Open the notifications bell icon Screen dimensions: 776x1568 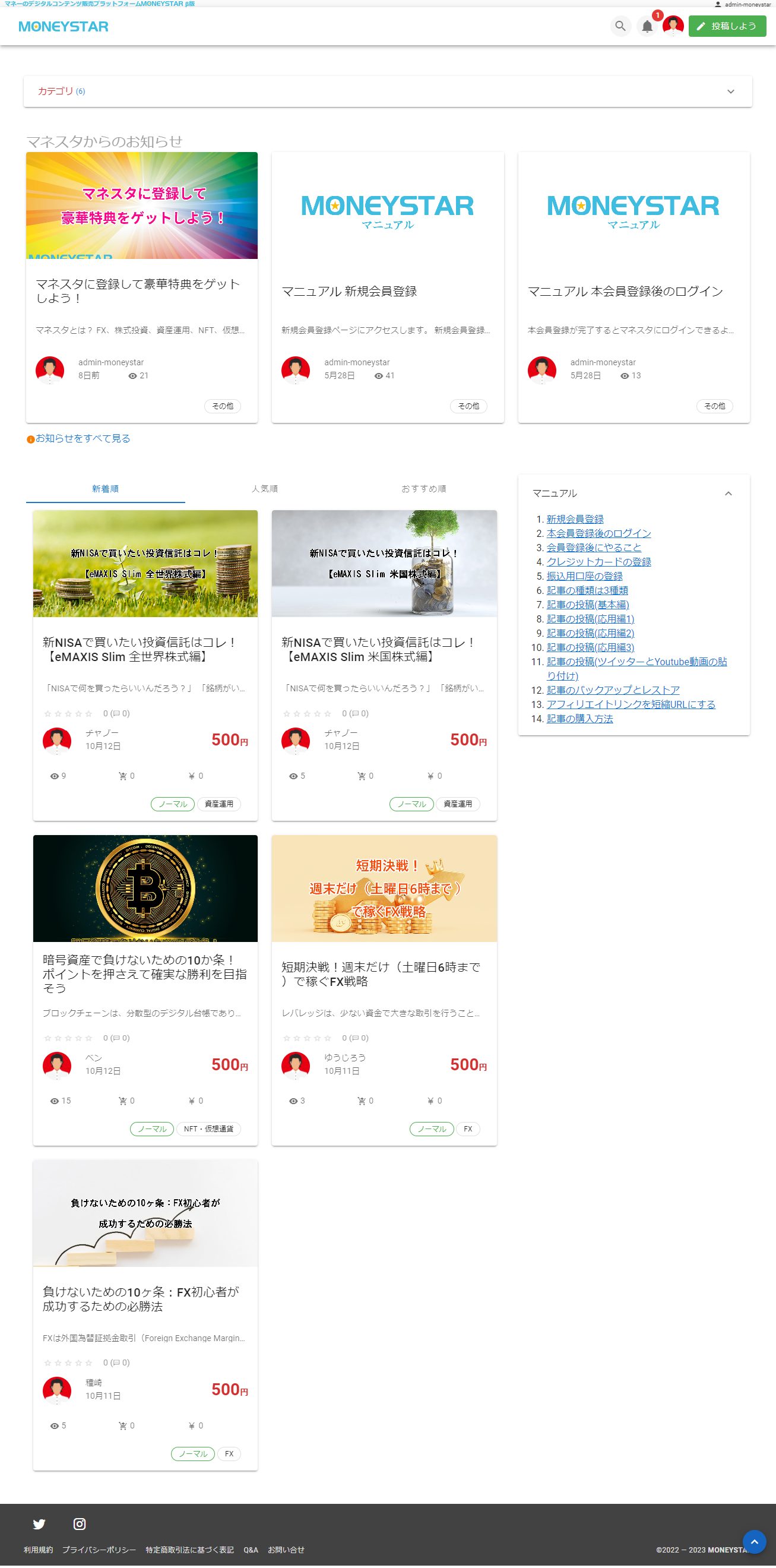647,26
